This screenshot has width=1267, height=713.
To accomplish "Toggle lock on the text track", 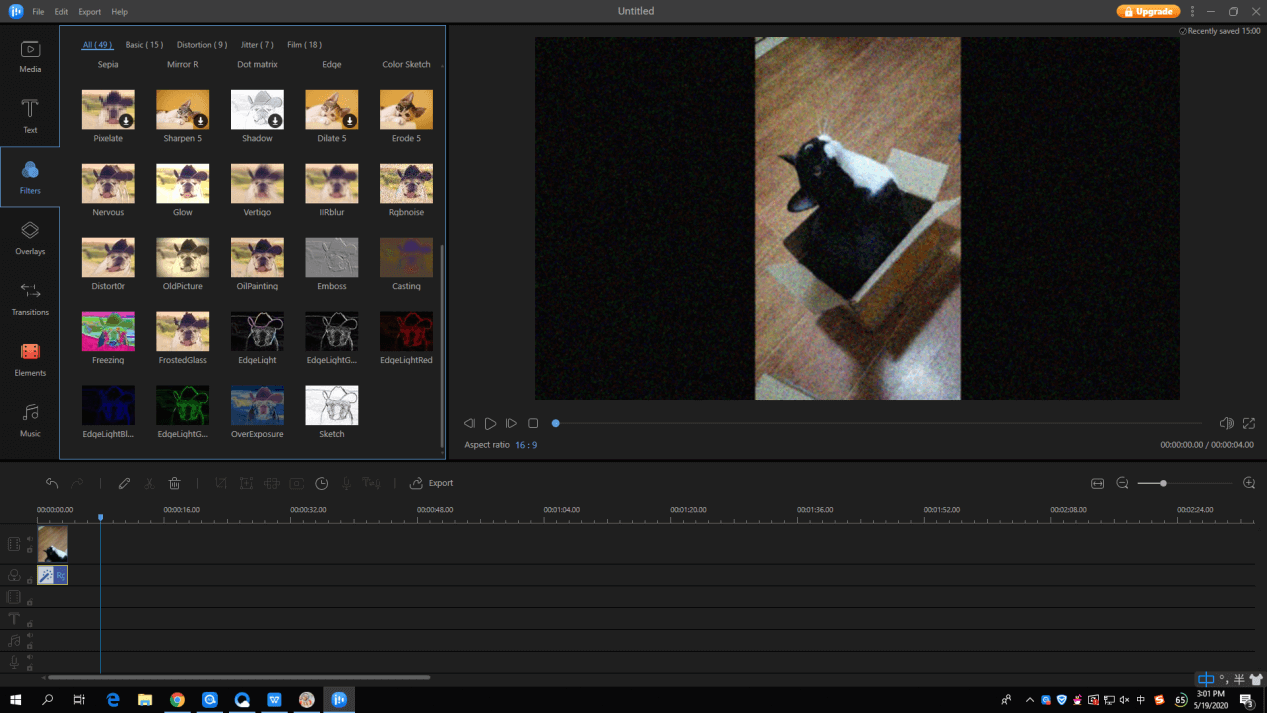I will click(x=30, y=624).
